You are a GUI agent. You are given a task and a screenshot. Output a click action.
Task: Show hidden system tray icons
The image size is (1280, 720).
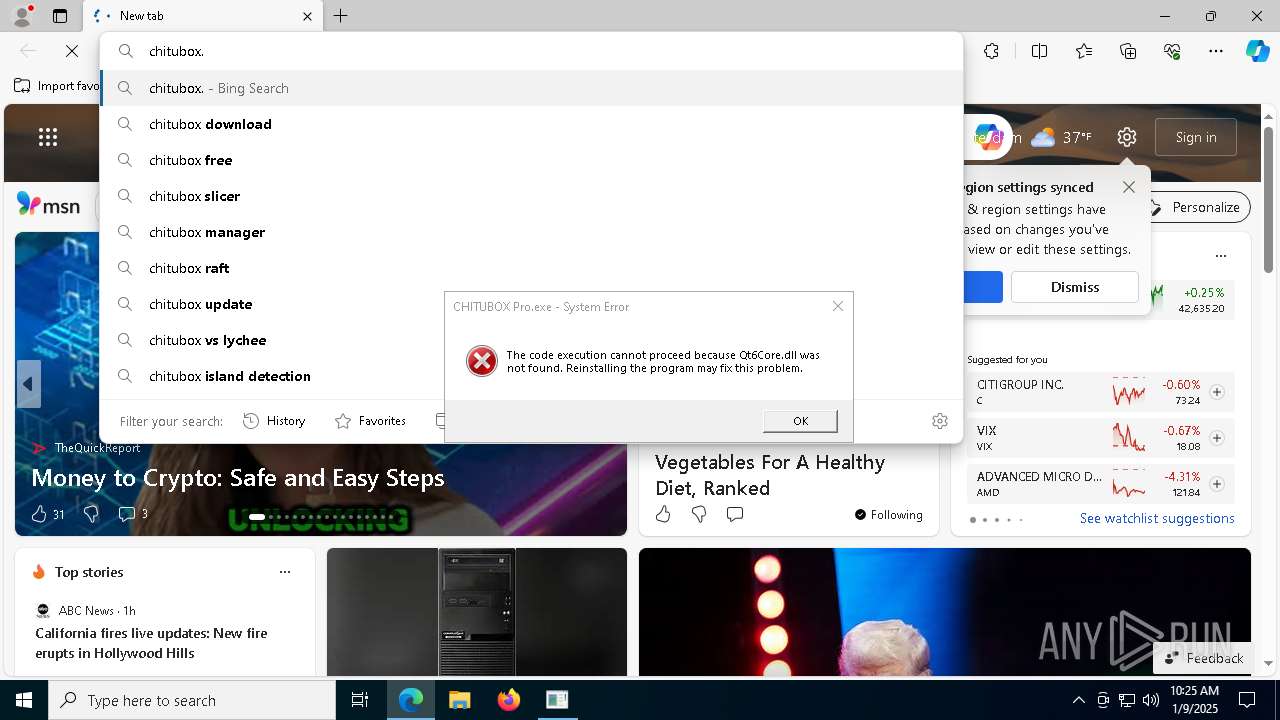[x=1078, y=700]
